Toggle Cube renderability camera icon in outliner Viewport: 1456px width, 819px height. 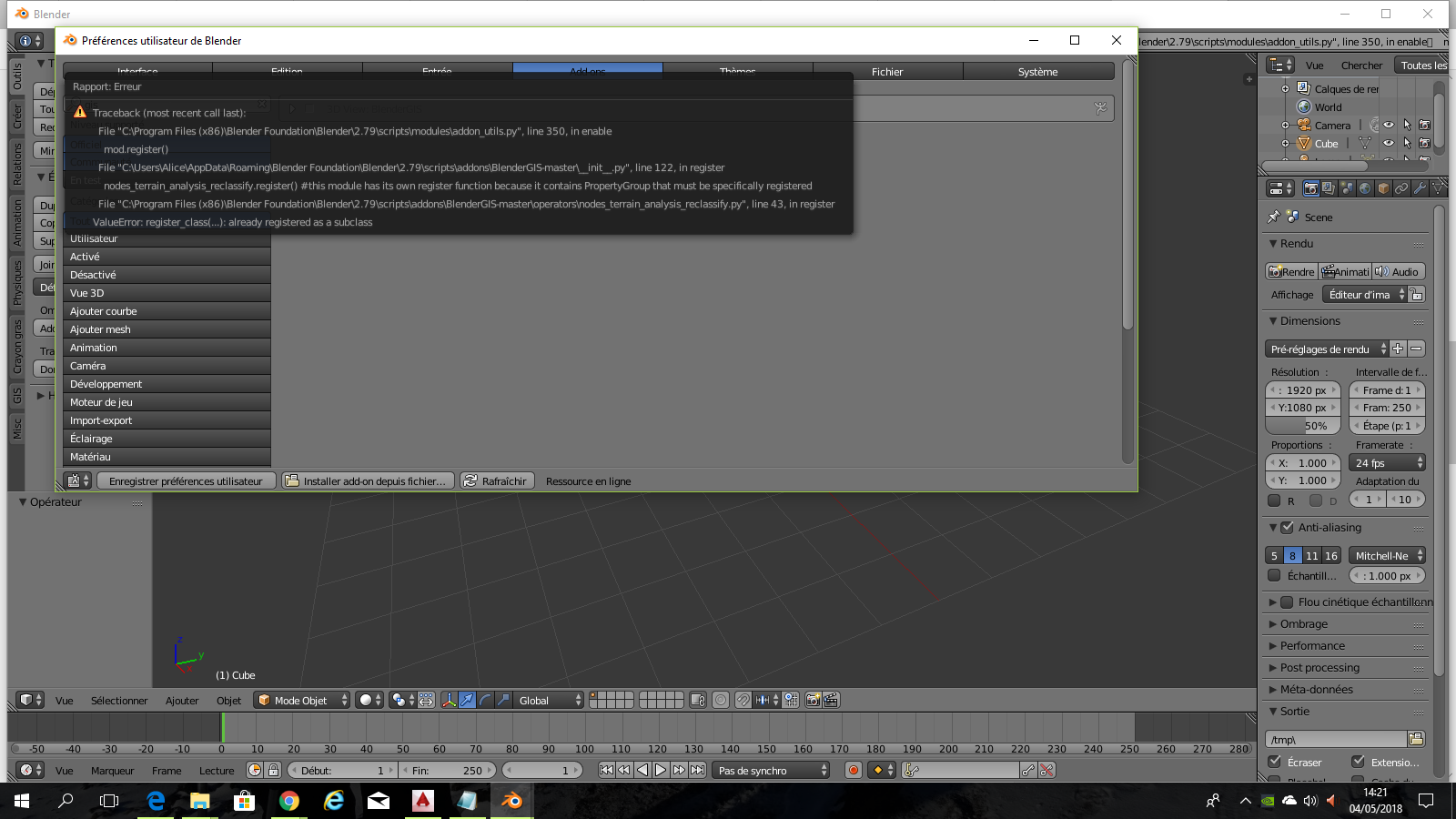[x=1425, y=143]
